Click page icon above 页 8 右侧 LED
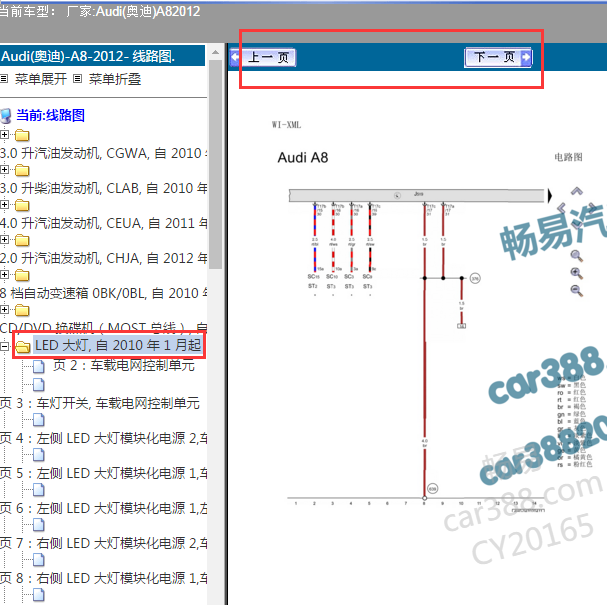This screenshot has width=607, height=605. point(39,560)
